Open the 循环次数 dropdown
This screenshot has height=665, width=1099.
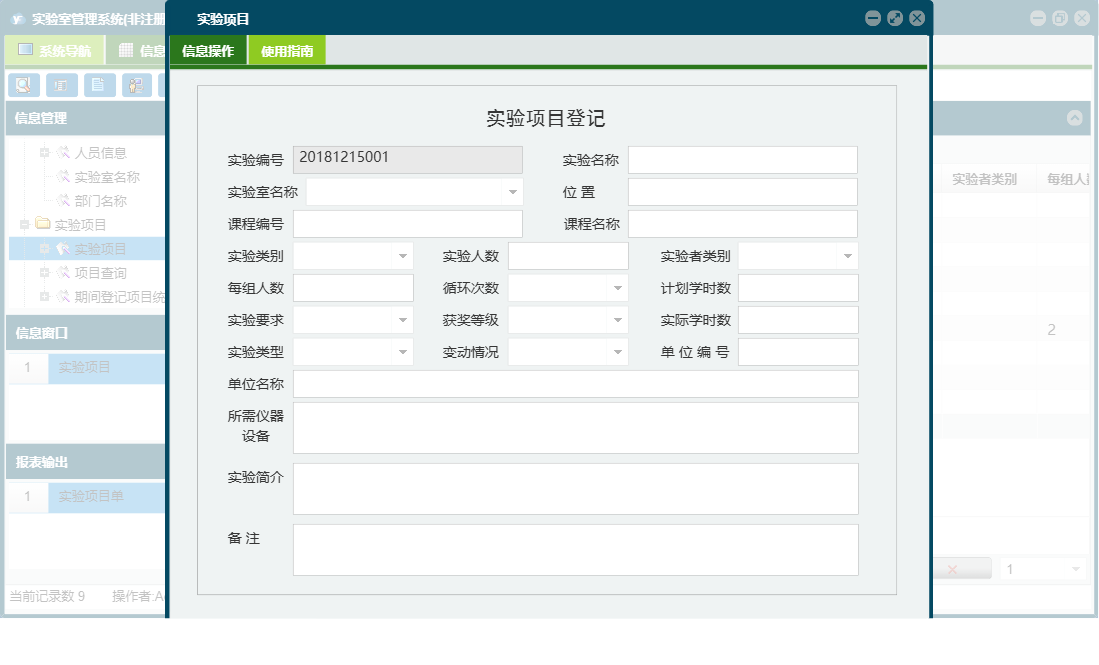point(617,288)
